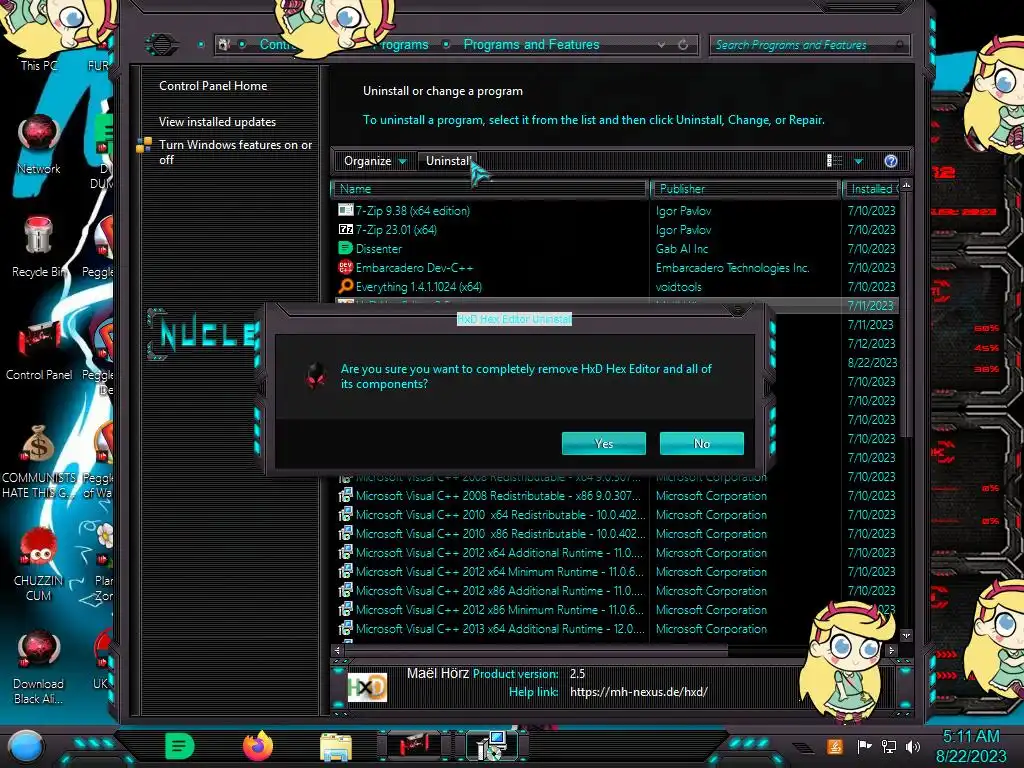Select the Embarcadero Dev-C++ icon

point(345,267)
